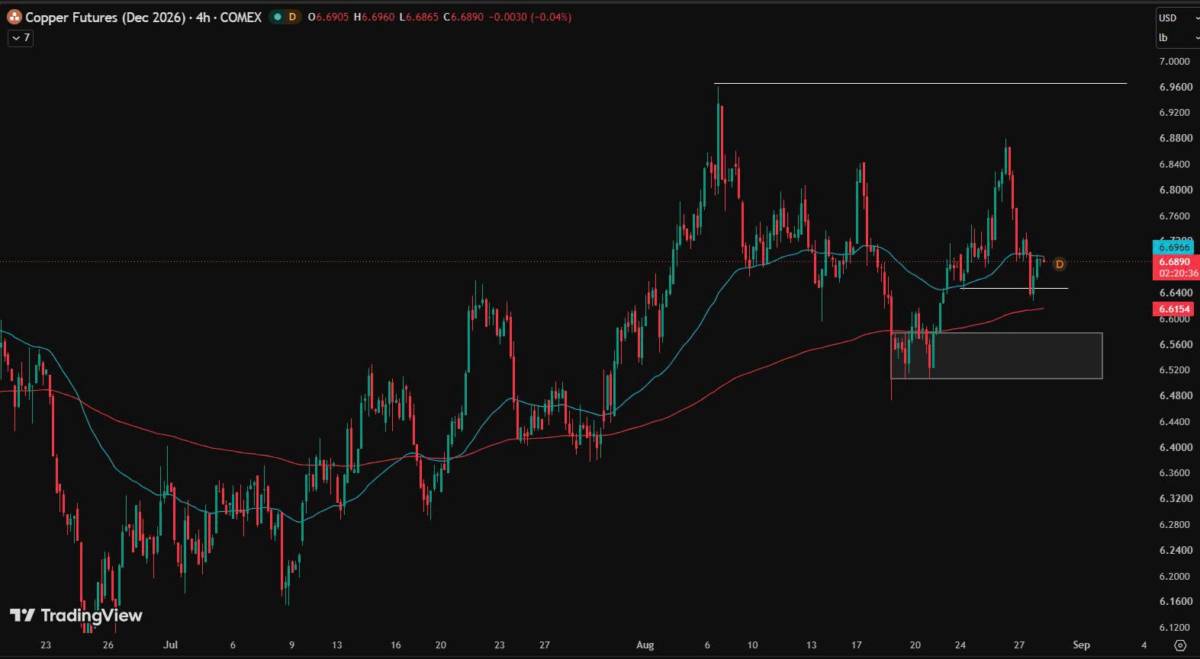Select the short horizontal line near 6.6400

tap(1014, 288)
